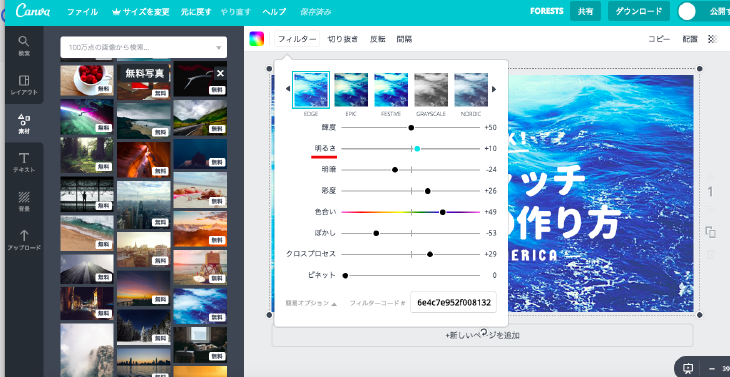Screen dimensions: 730x377
Task: Click the ダウンロード button
Action: pyautogui.click(x=639, y=12)
